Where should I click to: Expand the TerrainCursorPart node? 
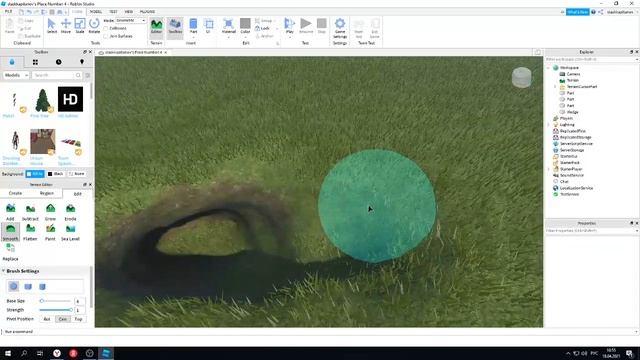tap(555, 87)
